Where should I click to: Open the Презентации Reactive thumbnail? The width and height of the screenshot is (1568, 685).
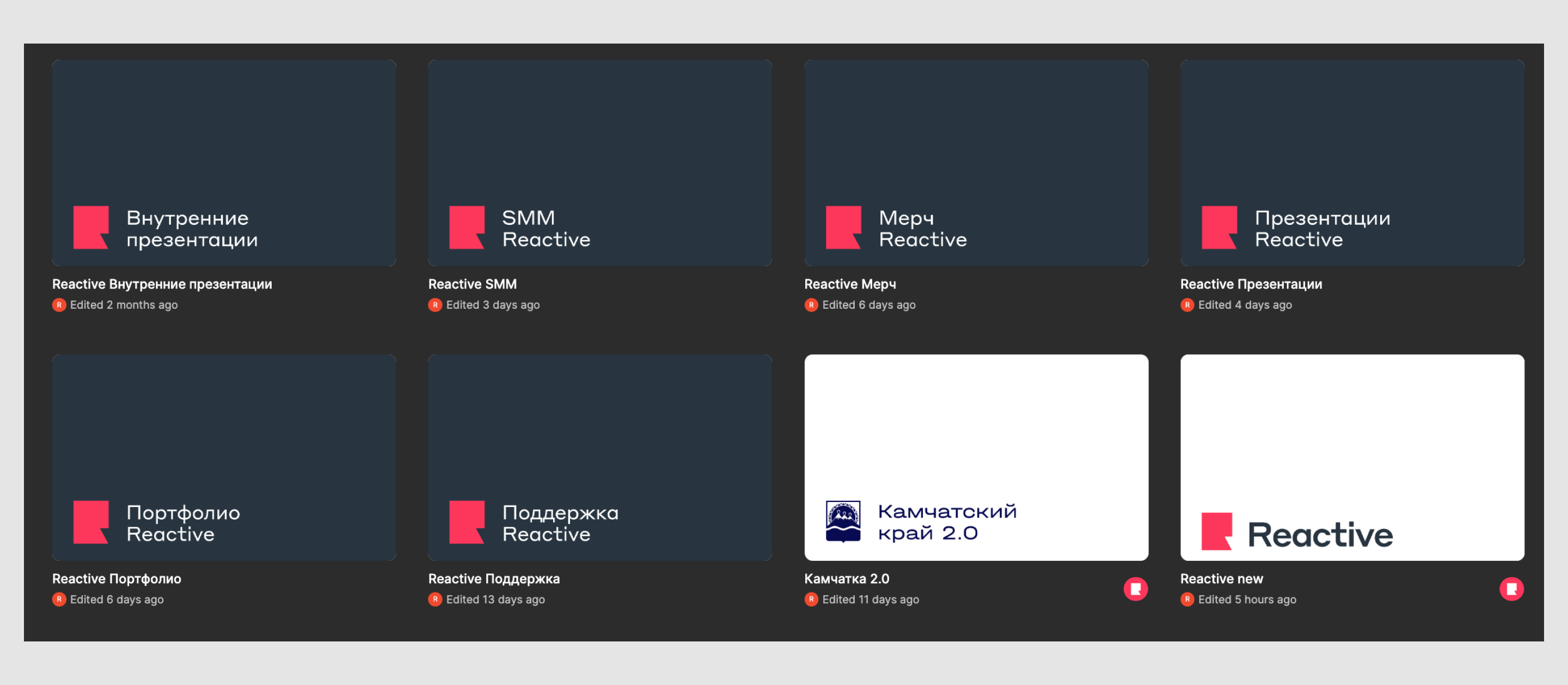pyautogui.click(x=1352, y=163)
